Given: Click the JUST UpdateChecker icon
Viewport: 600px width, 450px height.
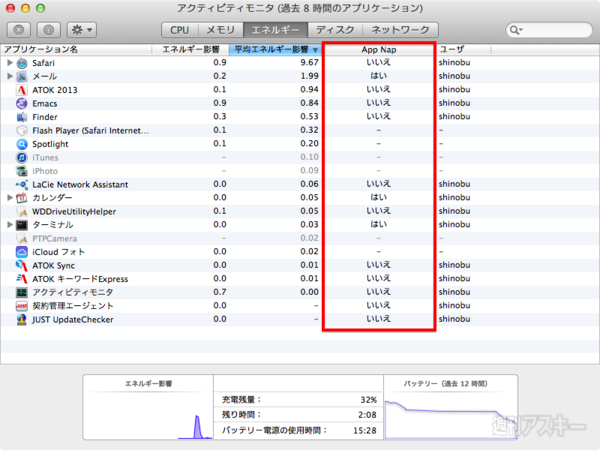Looking at the screenshot, I should 22,320.
